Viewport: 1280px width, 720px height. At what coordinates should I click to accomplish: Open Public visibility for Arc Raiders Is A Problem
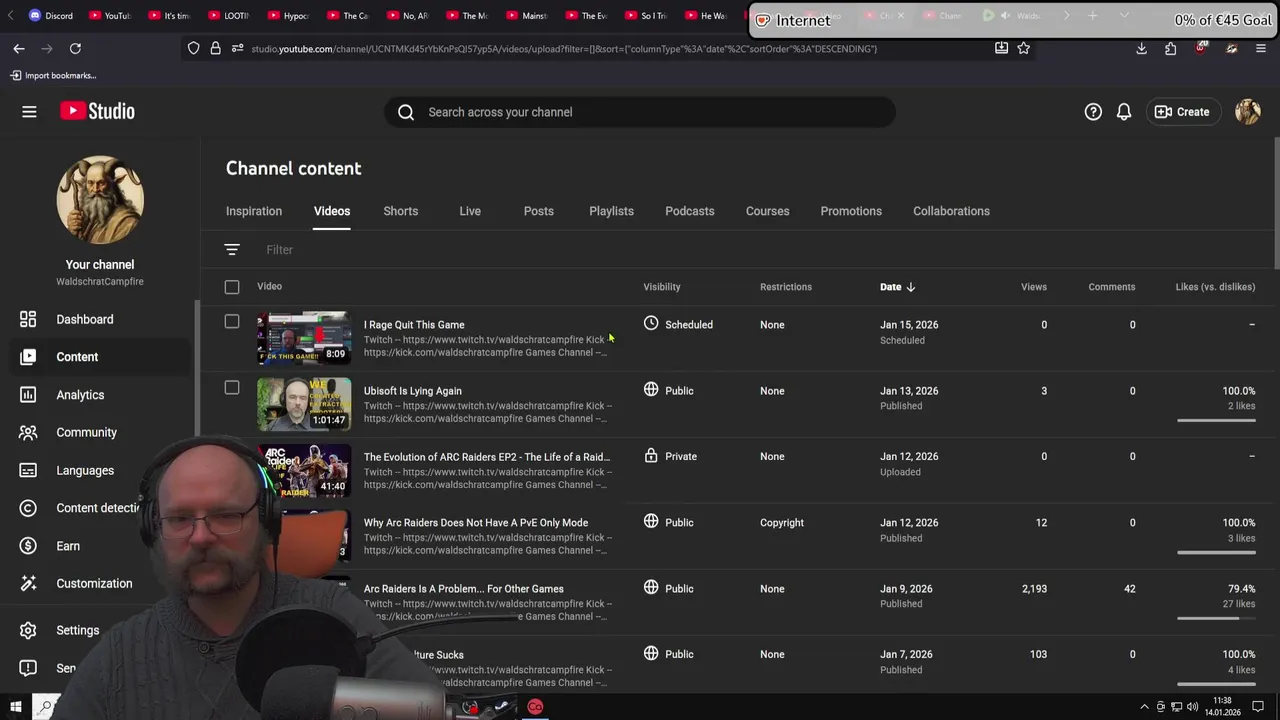pyautogui.click(x=668, y=588)
